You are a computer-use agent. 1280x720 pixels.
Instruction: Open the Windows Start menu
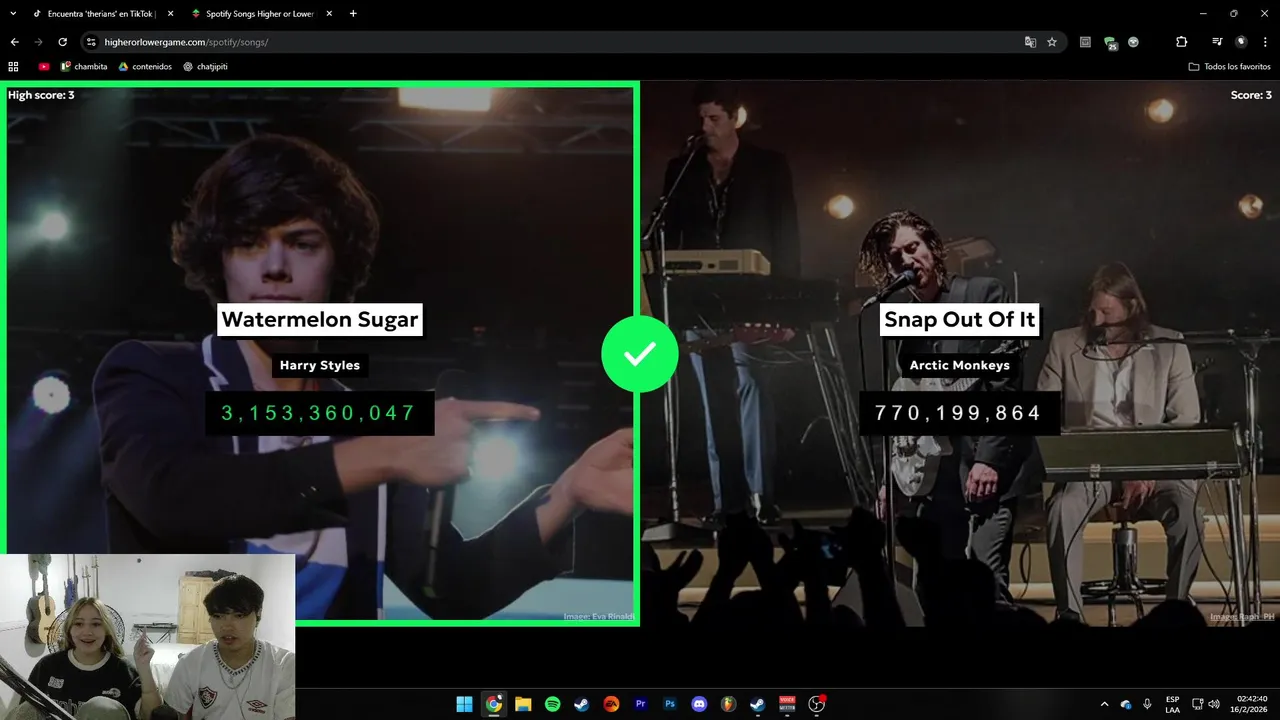tap(464, 704)
